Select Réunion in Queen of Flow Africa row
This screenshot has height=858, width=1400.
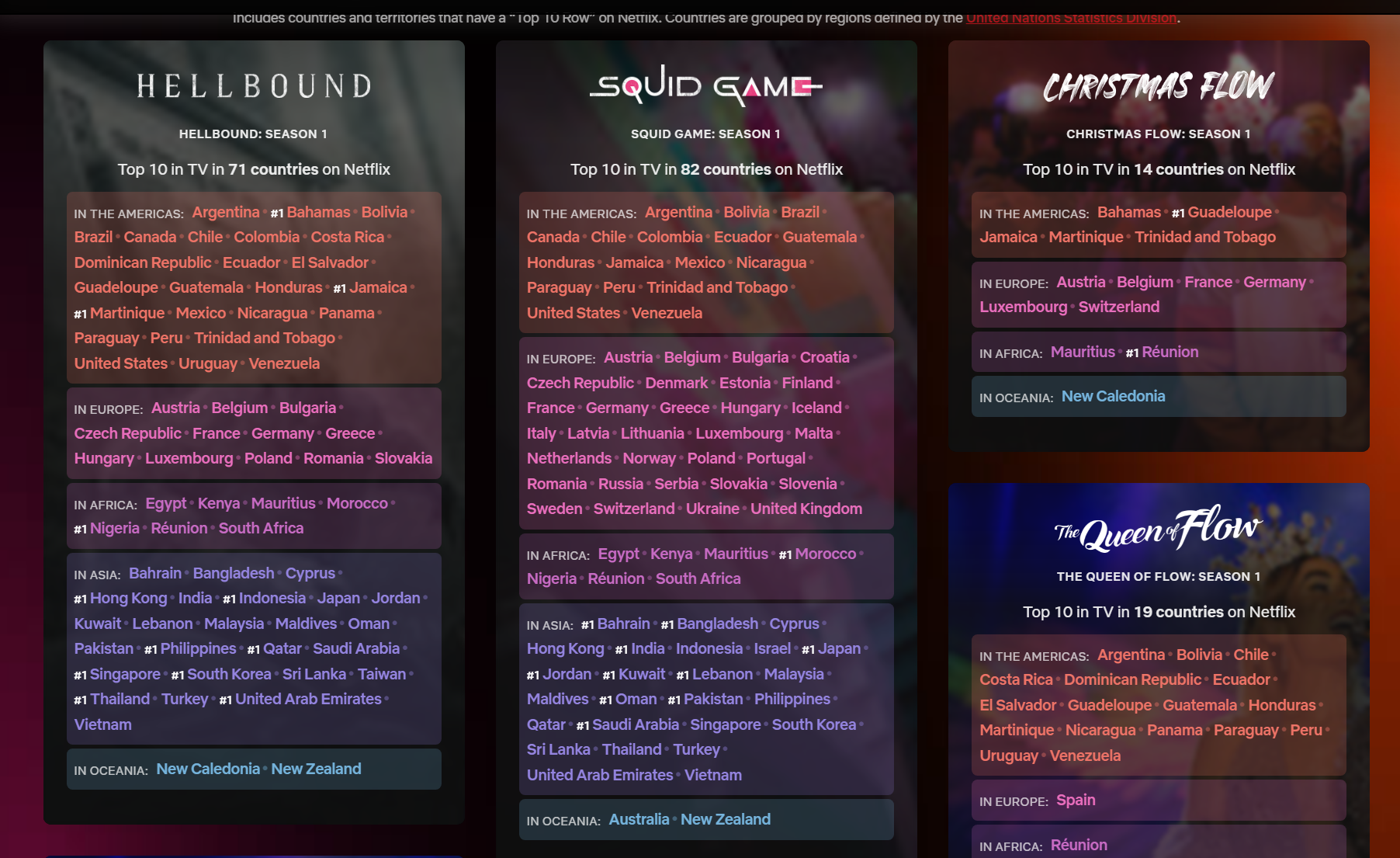tap(1079, 846)
